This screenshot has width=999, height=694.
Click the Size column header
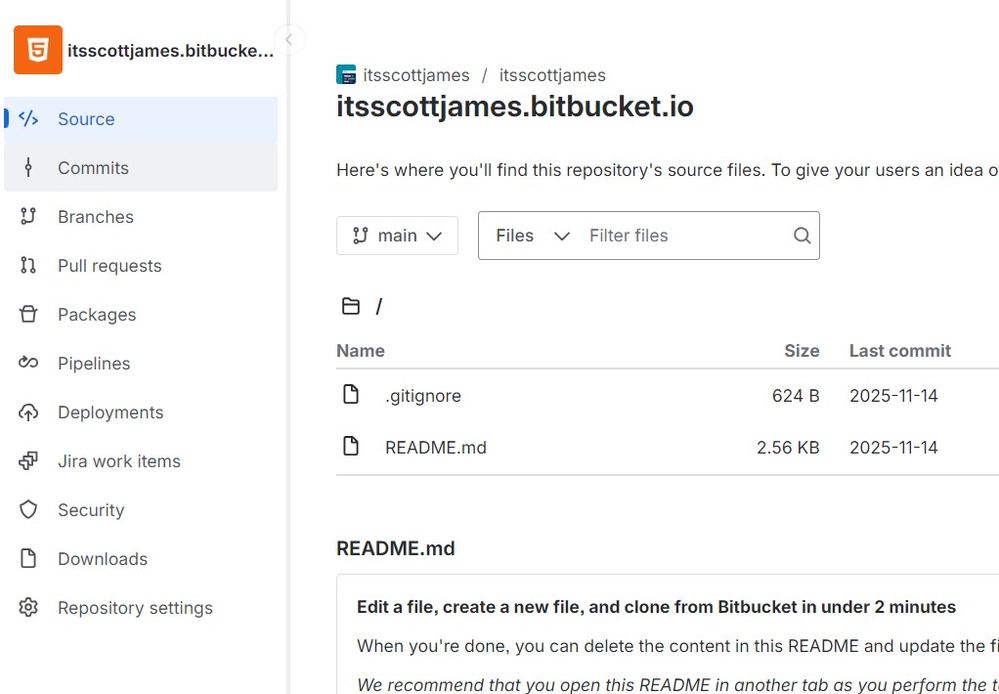click(x=801, y=351)
